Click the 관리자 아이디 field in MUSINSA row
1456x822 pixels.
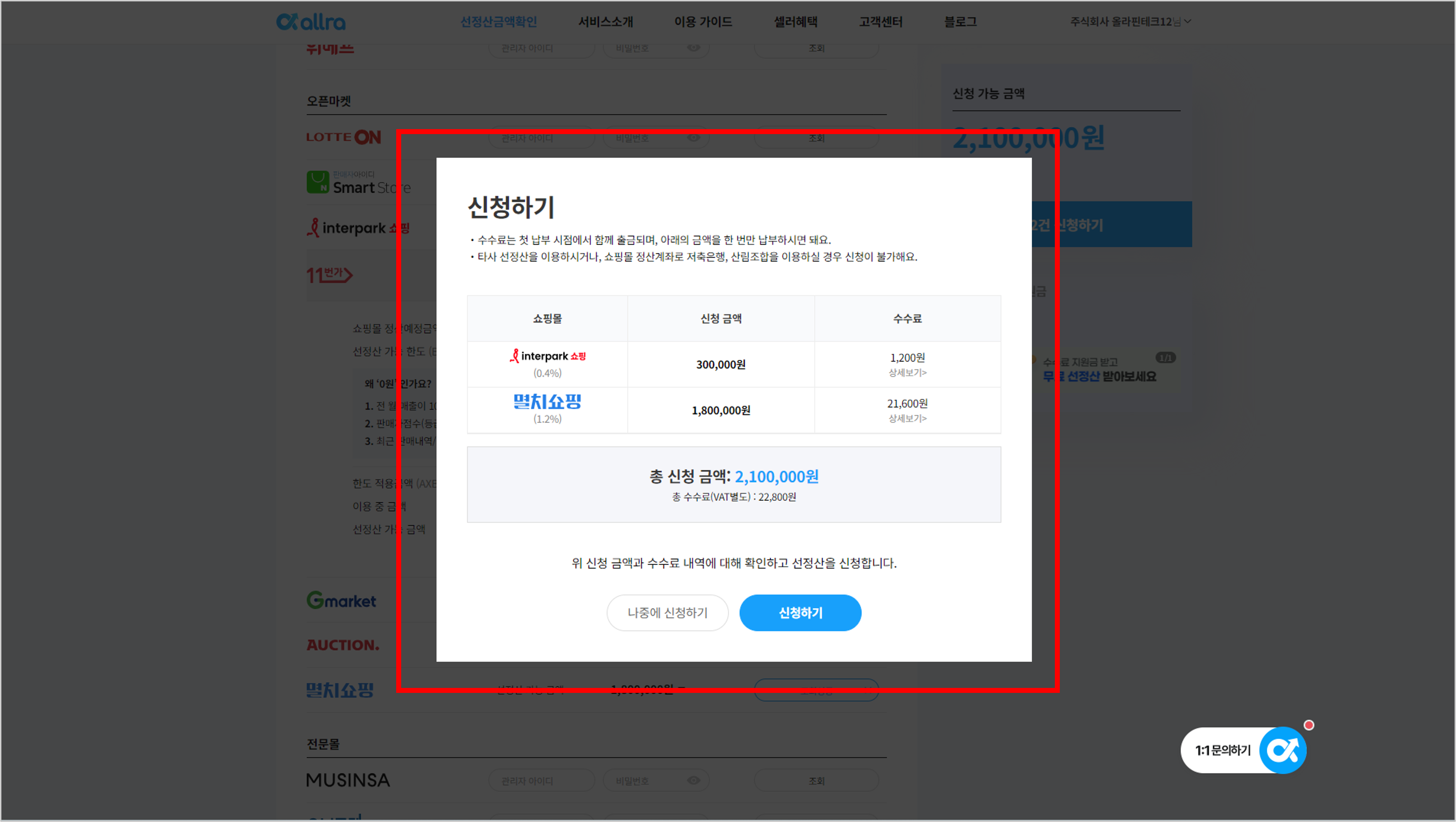click(x=542, y=780)
